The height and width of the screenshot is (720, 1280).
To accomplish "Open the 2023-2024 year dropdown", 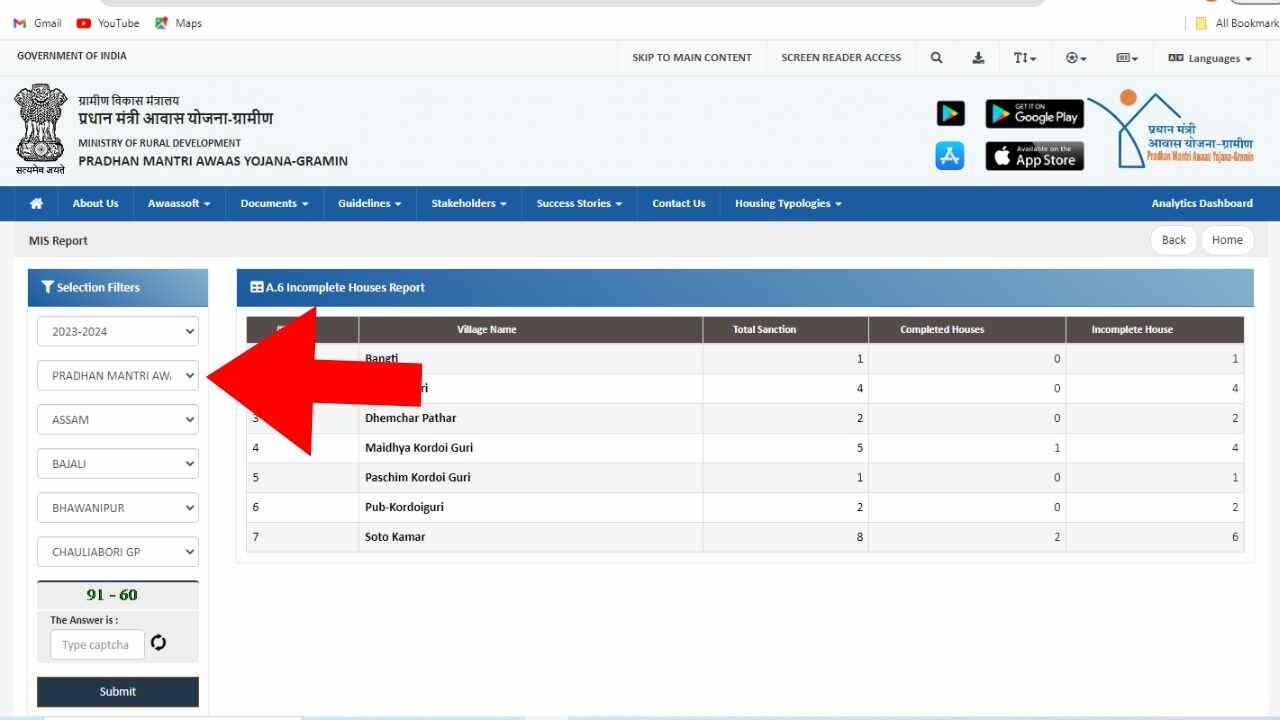I will (118, 332).
